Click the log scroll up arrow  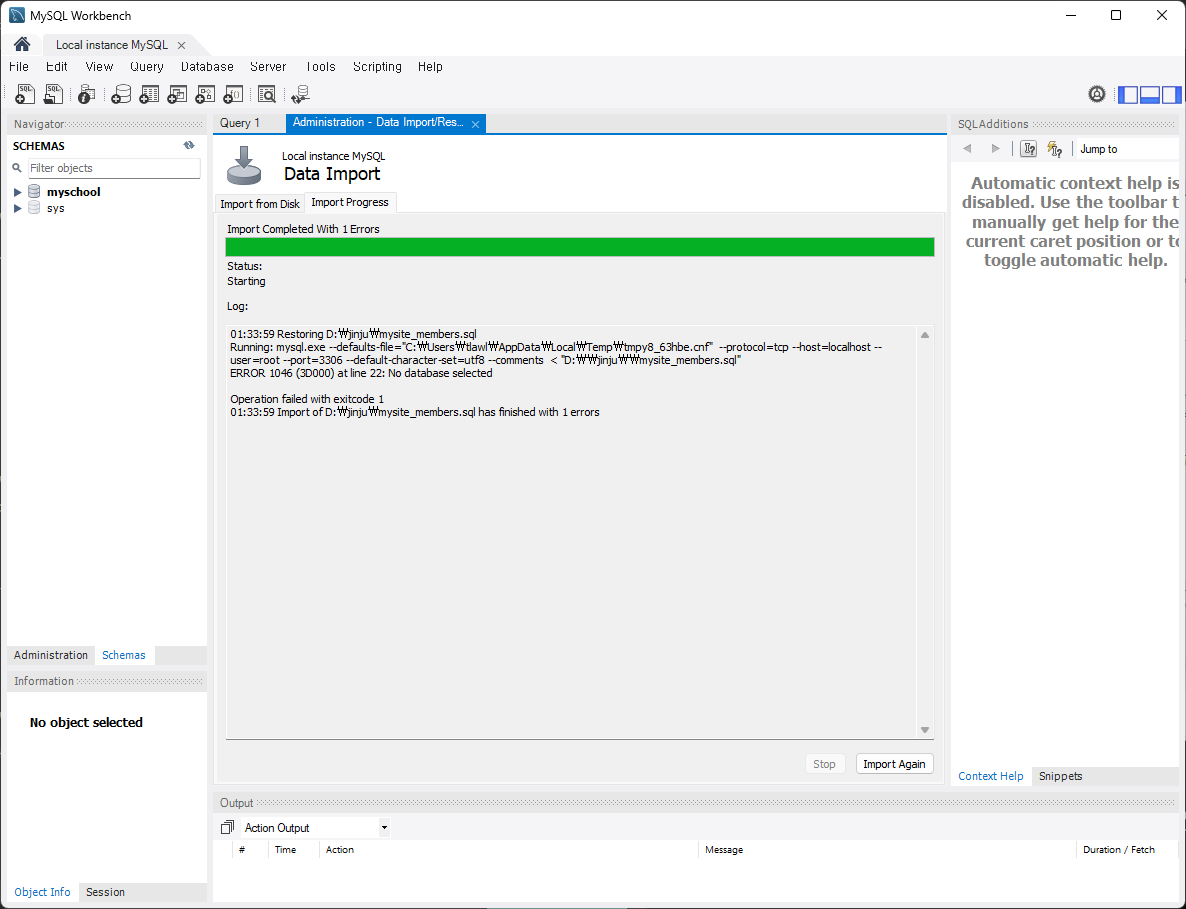click(925, 334)
